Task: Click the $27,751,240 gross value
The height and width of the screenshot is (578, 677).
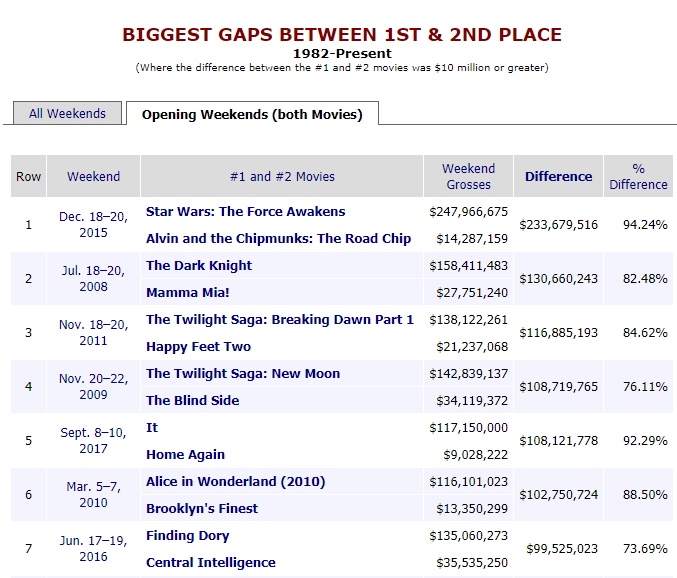Action: click(x=472, y=292)
